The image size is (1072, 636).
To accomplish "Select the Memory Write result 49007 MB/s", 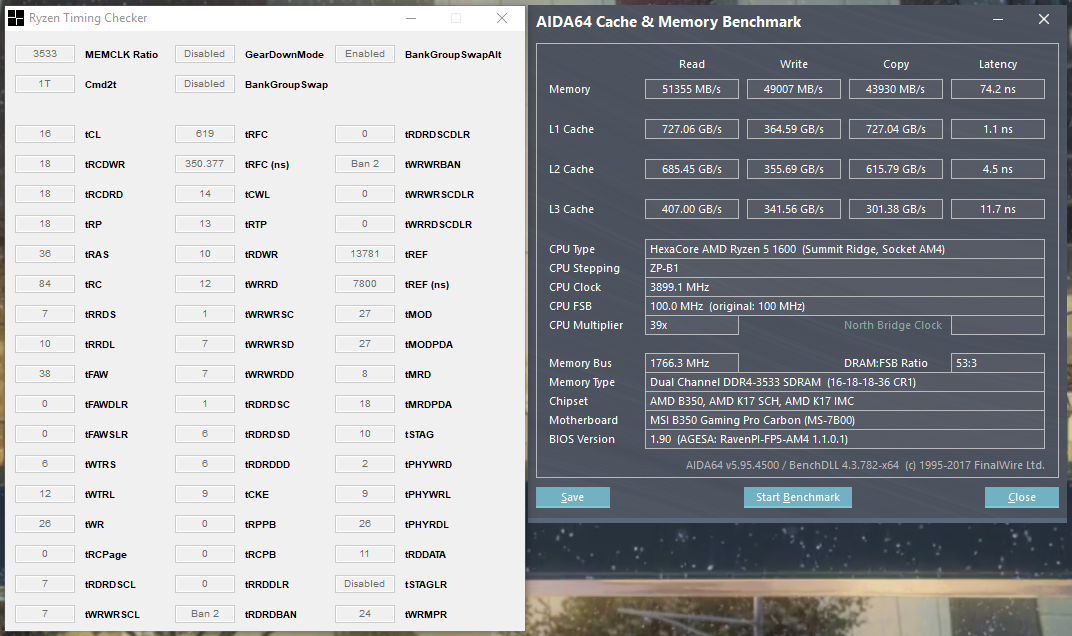I will pyautogui.click(x=794, y=89).
